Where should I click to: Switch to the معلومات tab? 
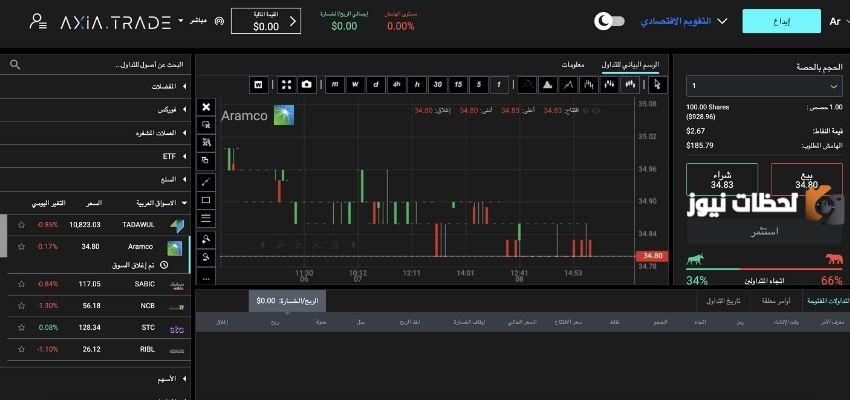click(x=572, y=65)
